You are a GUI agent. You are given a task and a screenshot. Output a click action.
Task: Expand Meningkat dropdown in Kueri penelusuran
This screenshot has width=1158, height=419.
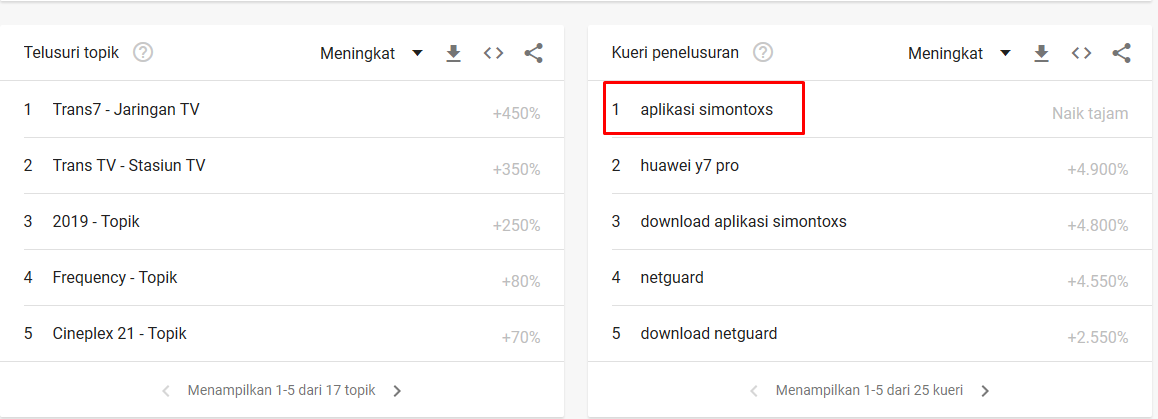tap(960, 53)
